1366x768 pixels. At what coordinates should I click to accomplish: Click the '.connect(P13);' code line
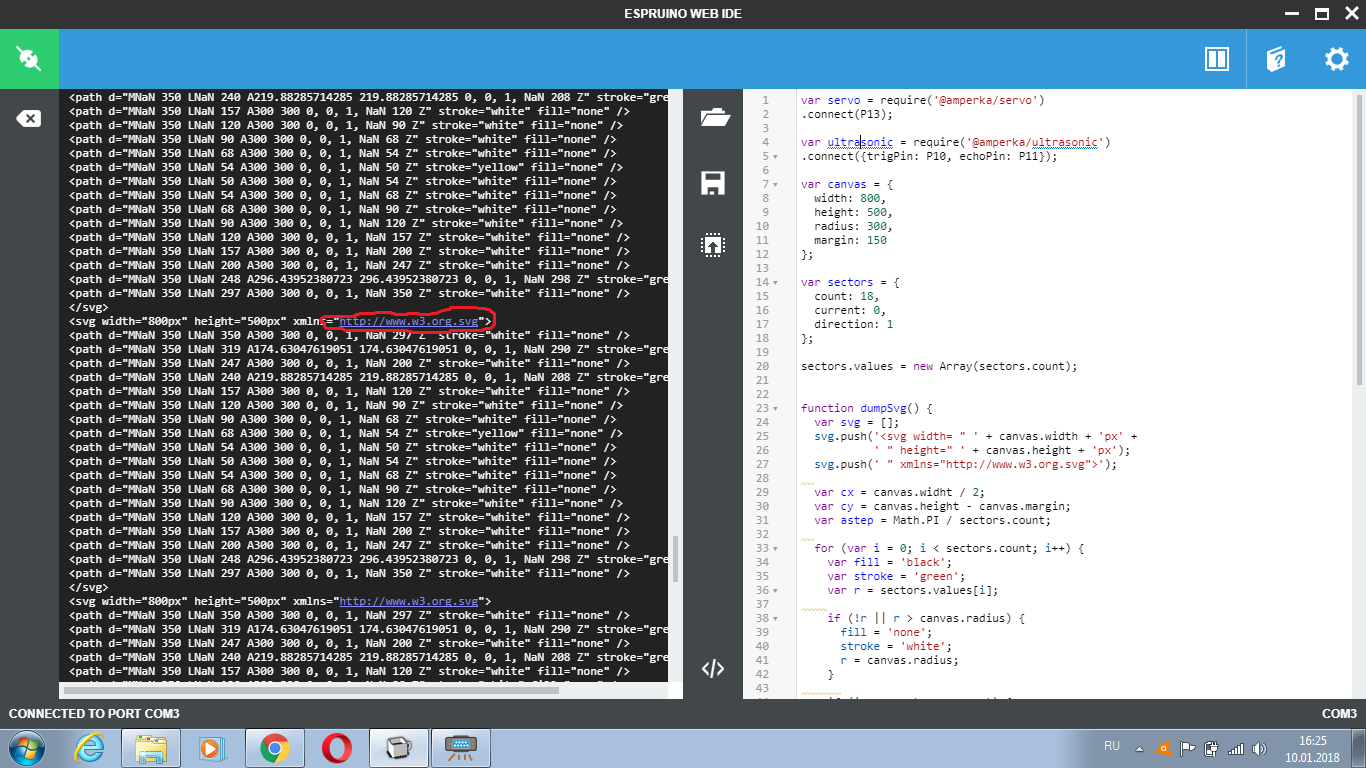[847, 114]
